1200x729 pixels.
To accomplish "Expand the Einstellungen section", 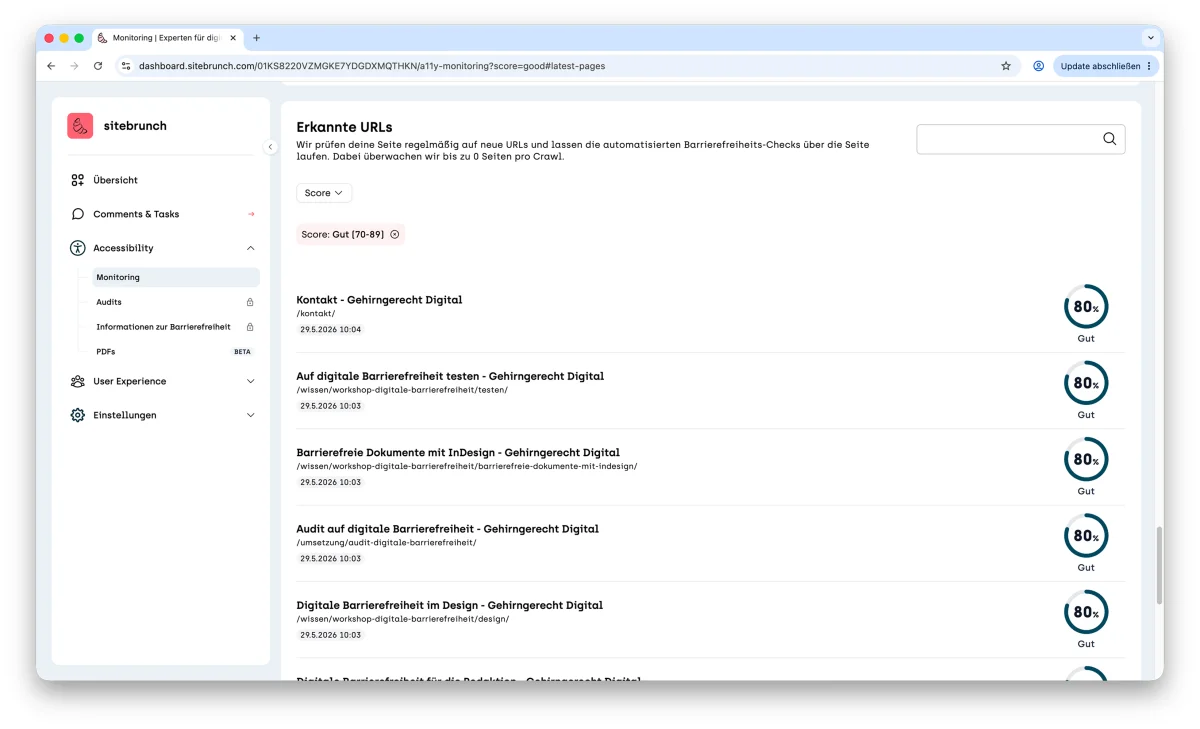I will (250, 415).
